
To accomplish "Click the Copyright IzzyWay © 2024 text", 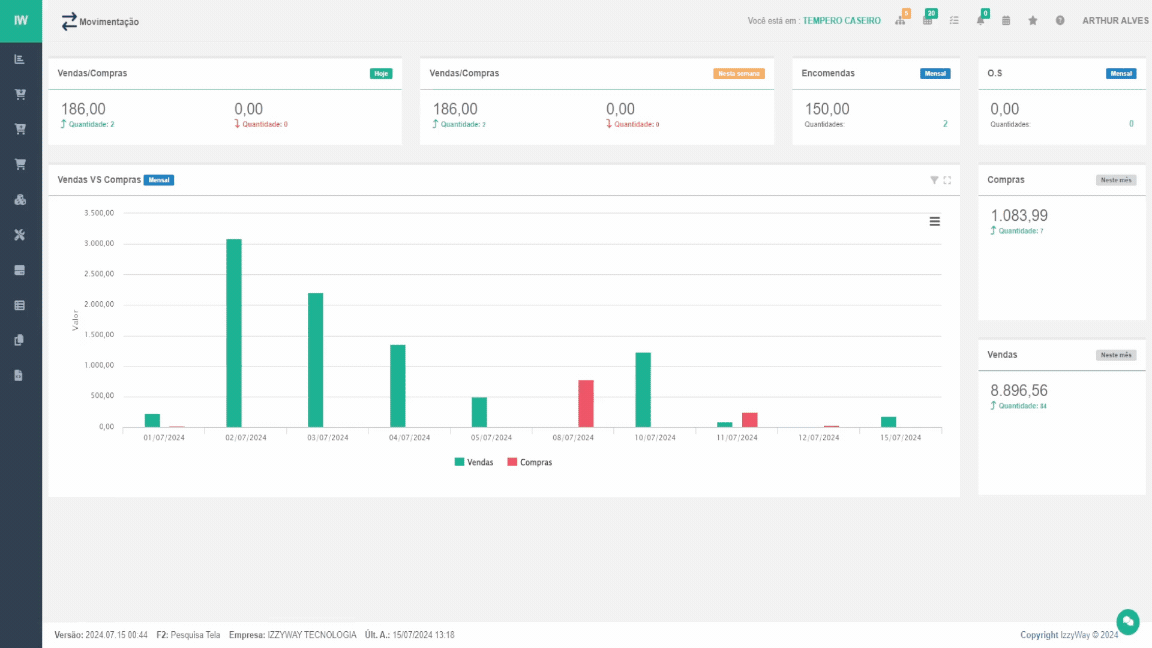I will point(1069,635).
